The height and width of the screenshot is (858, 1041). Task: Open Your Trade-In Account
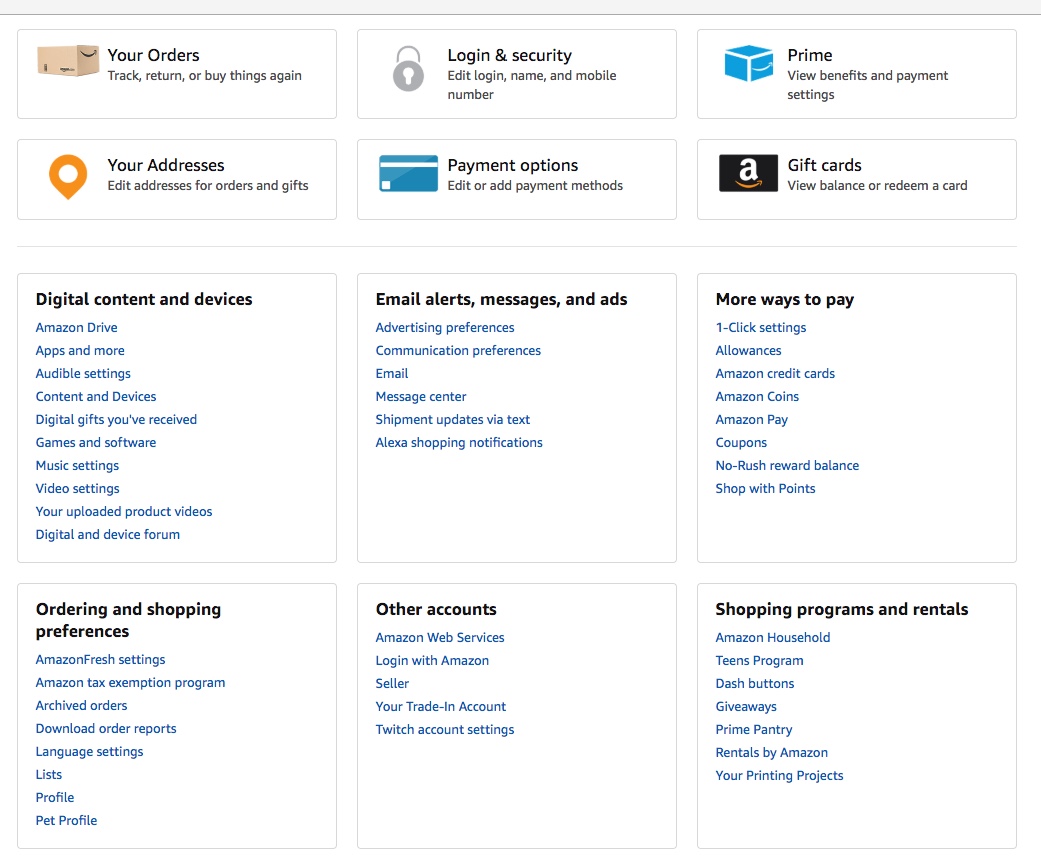pyautogui.click(x=440, y=707)
